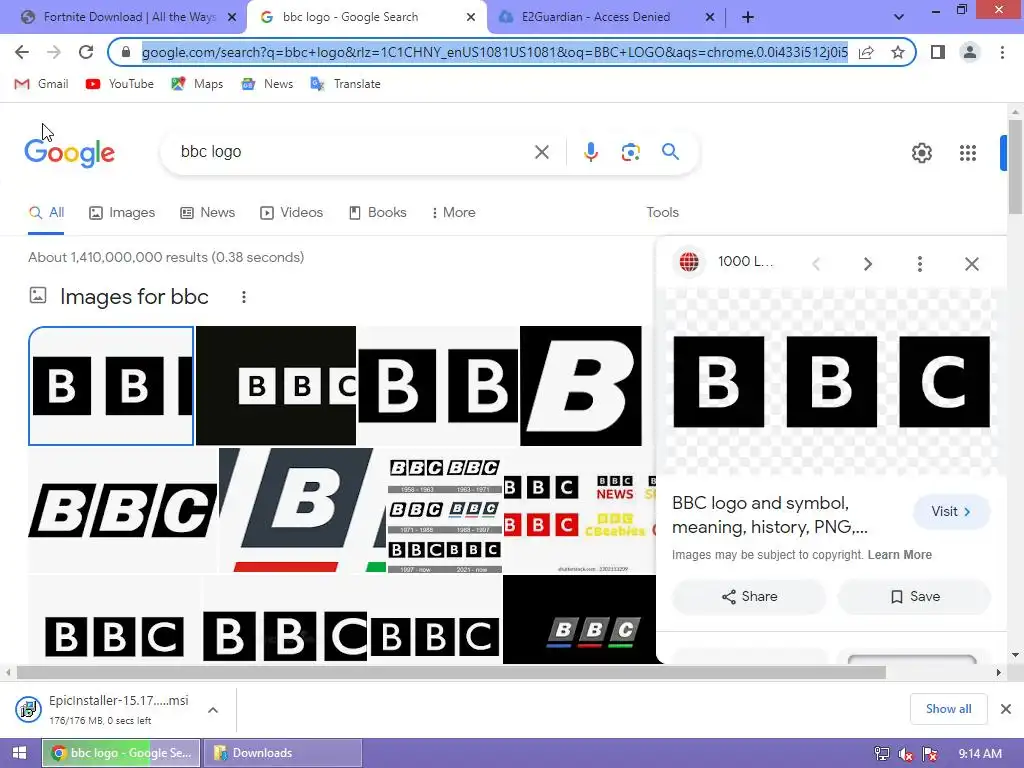Open the network tray icon

pyautogui.click(x=882, y=754)
